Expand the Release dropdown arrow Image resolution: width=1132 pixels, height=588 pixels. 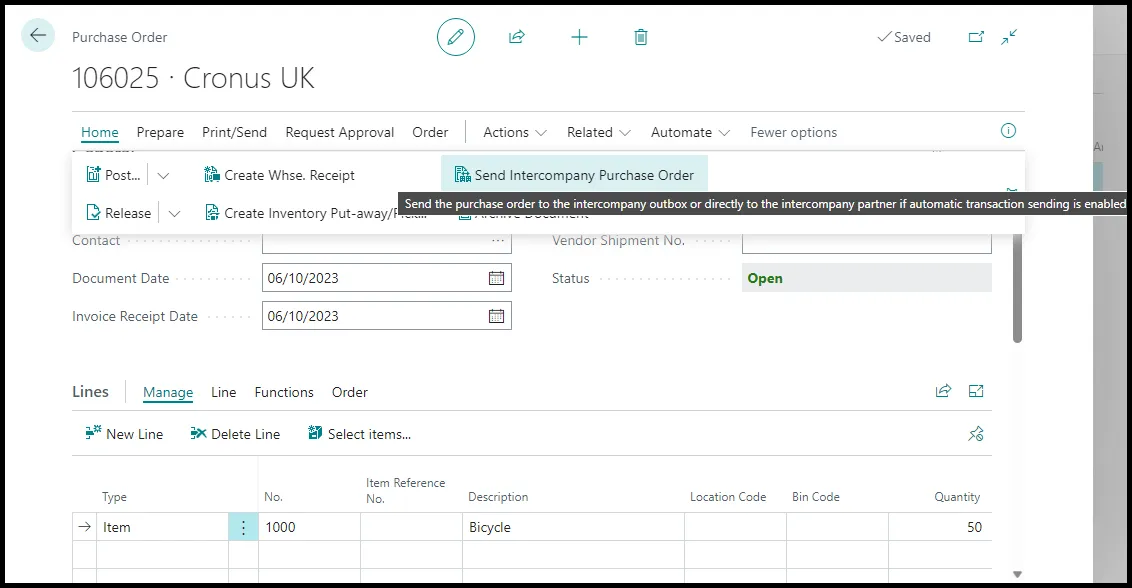pos(174,214)
